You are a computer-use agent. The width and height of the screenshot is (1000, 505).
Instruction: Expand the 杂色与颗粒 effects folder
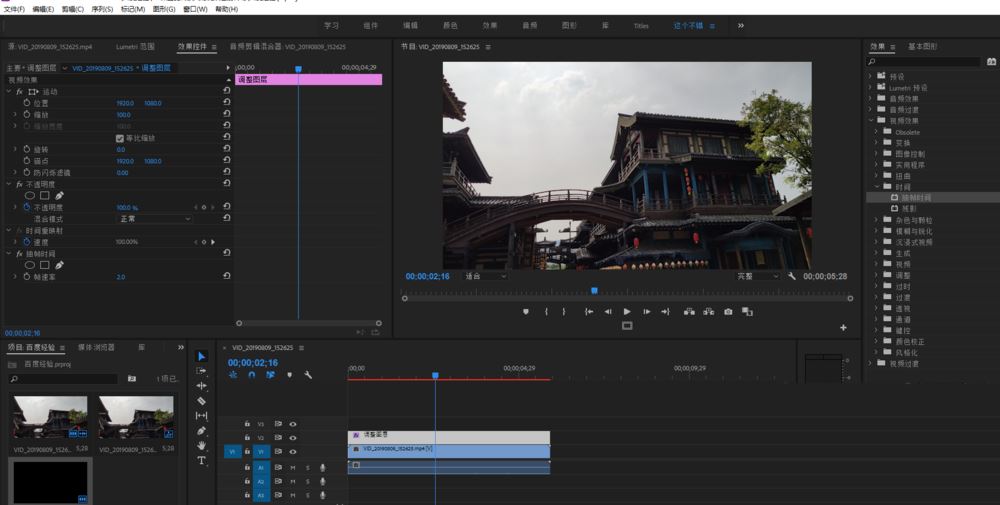[x=876, y=220]
